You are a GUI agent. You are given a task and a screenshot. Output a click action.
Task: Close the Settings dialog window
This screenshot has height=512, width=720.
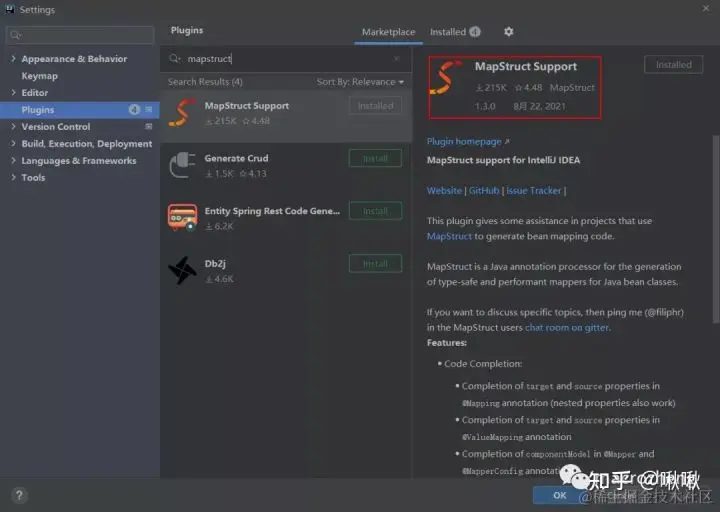click(x=706, y=8)
